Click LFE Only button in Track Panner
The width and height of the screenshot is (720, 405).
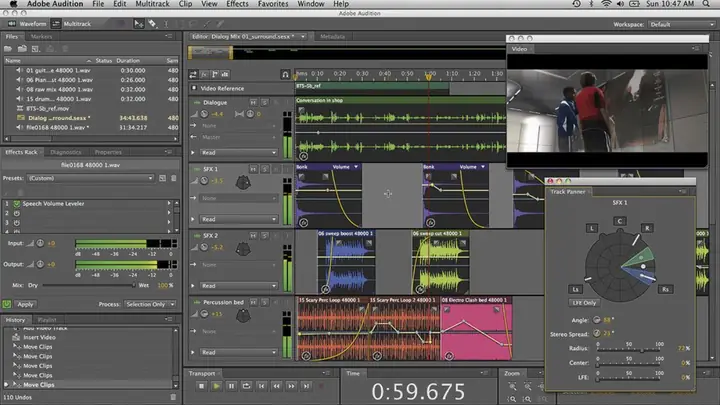click(x=584, y=303)
